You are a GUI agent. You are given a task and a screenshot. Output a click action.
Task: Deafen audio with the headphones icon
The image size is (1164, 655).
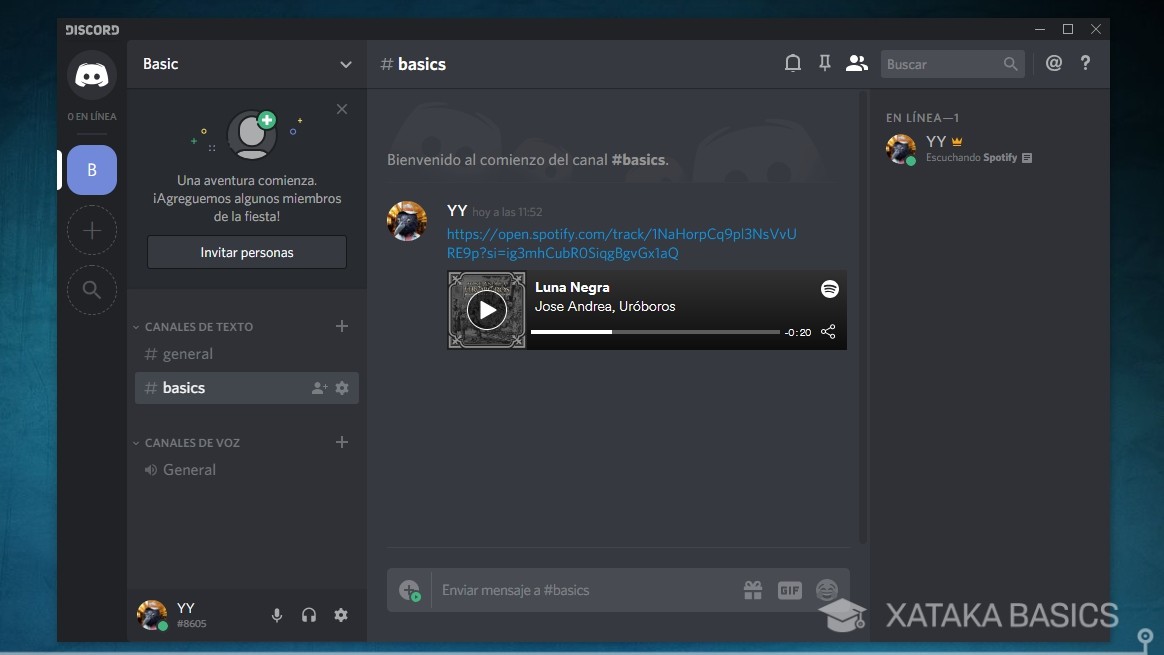[309, 615]
